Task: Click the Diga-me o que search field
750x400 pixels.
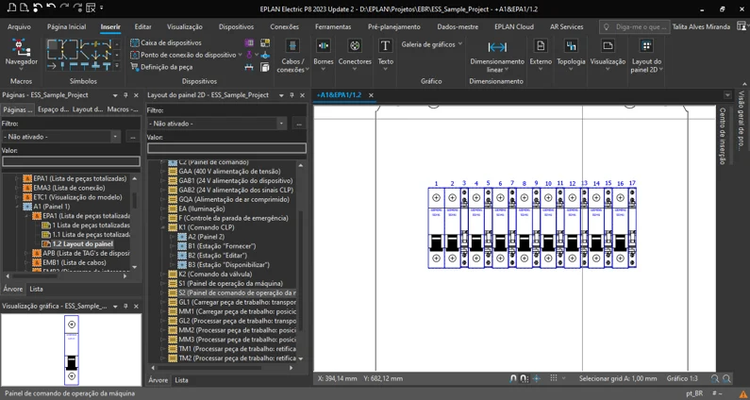Action: click(635, 27)
